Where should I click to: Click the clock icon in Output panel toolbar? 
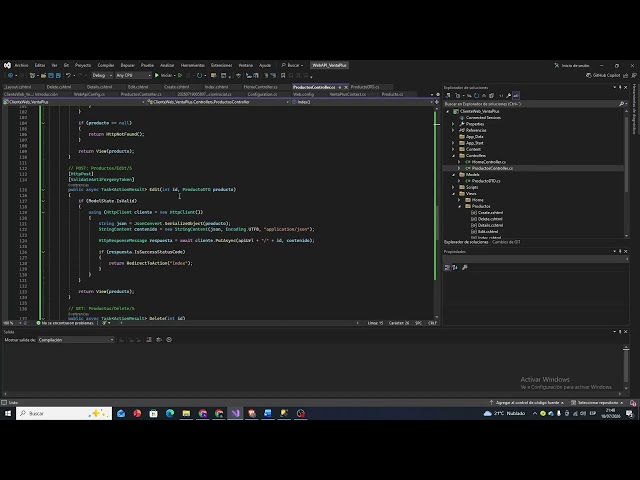pyautogui.click(x=169, y=340)
